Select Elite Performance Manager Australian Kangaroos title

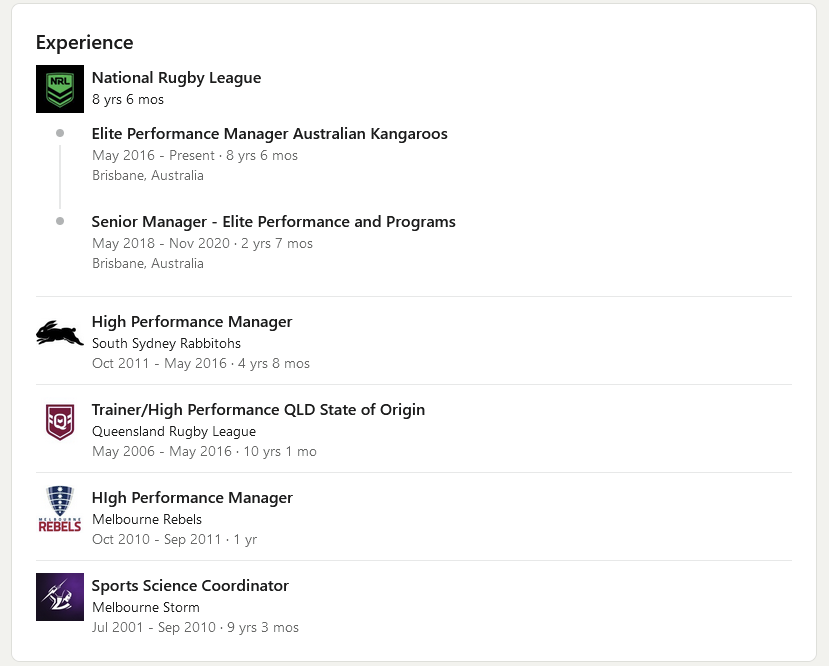coord(270,134)
